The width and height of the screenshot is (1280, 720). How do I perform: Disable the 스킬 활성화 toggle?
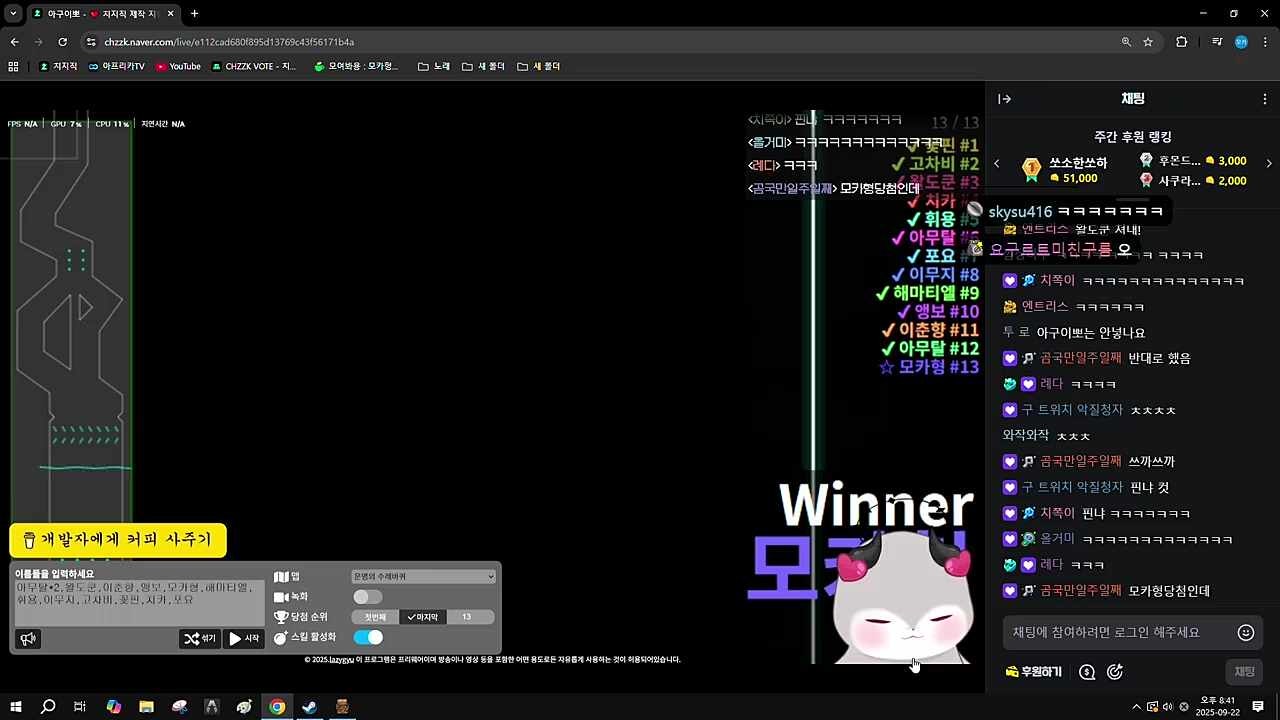click(x=368, y=637)
